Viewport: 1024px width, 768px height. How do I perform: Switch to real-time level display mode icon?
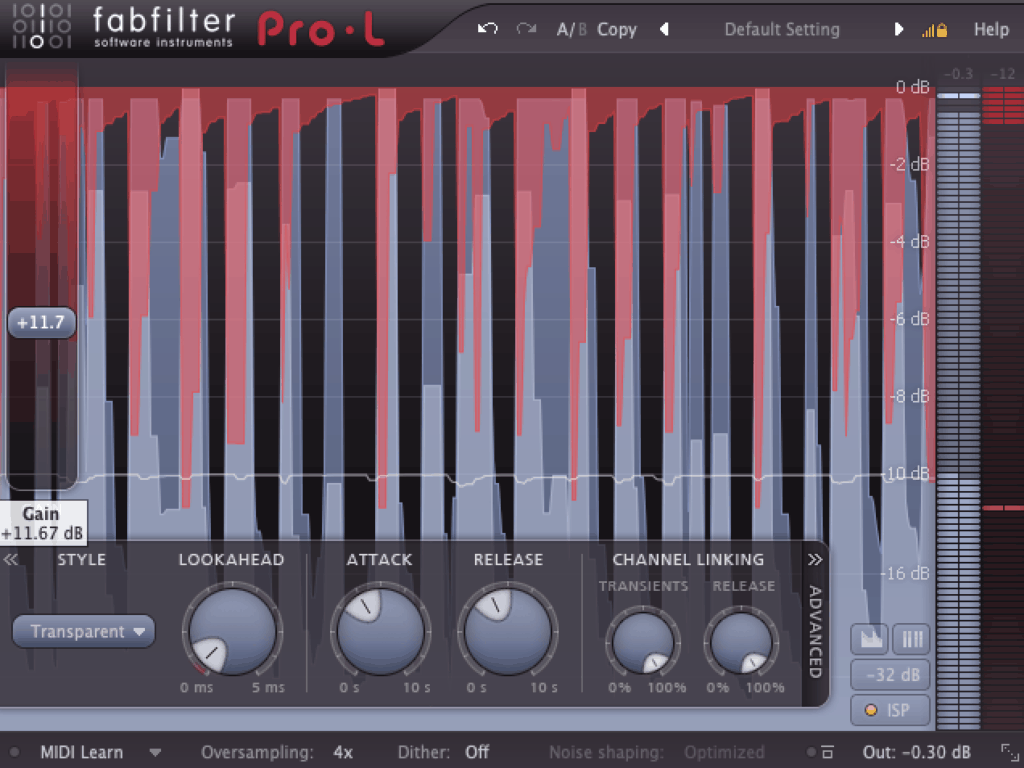(869, 639)
